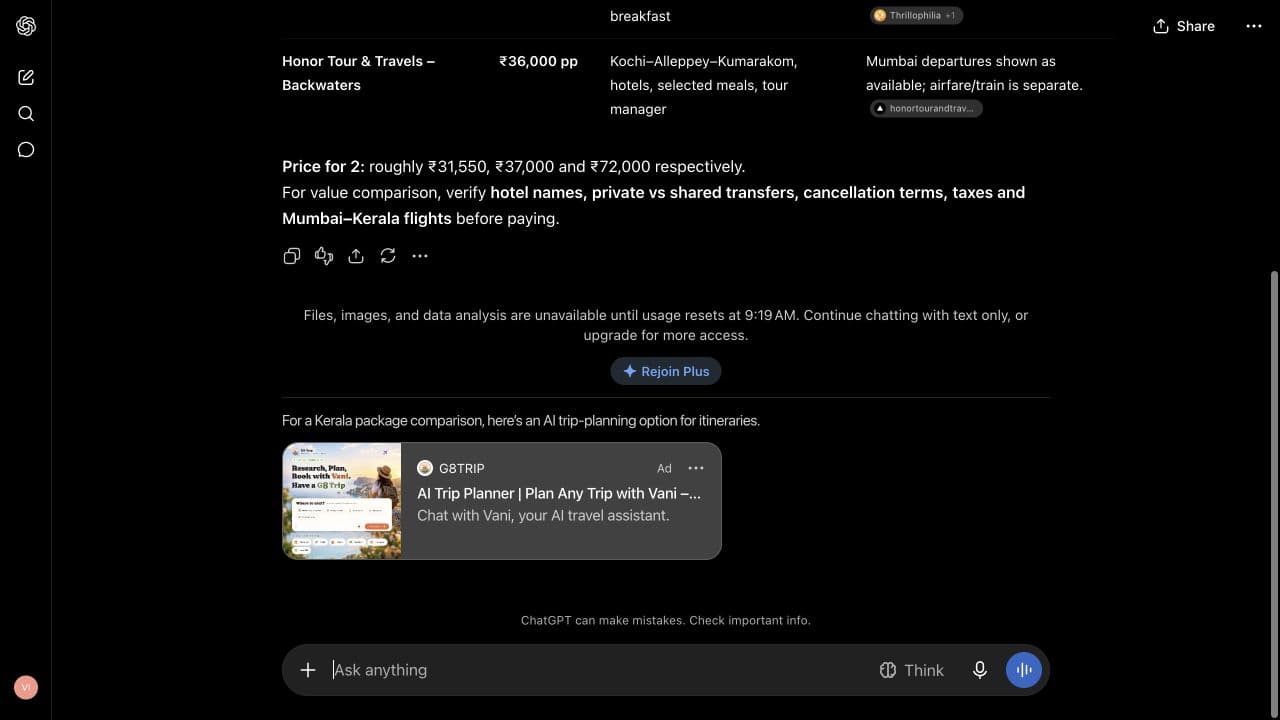Click the 'ChatGPT can make mistakes' disclaimer
This screenshot has height=720, width=1280.
(x=666, y=620)
